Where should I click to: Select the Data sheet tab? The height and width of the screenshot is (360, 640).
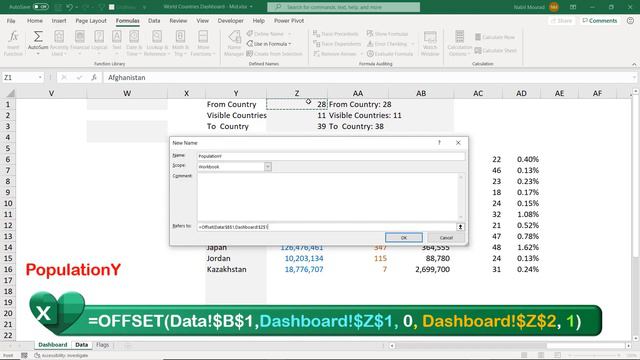82,345
